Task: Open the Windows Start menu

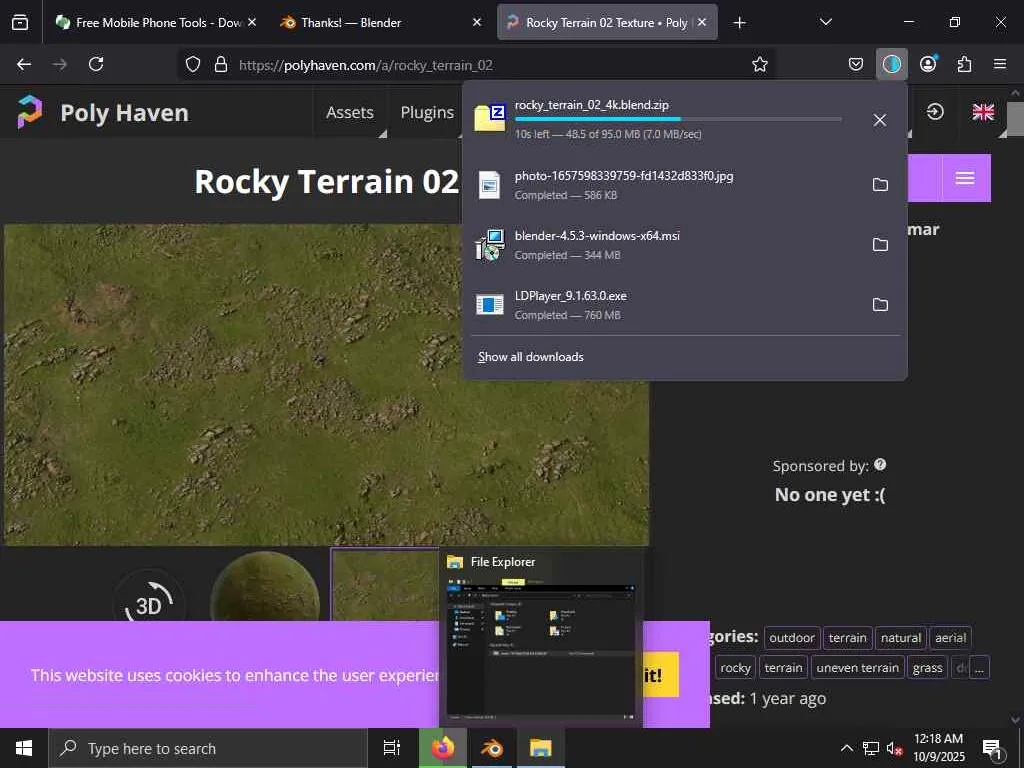Action: (24, 748)
